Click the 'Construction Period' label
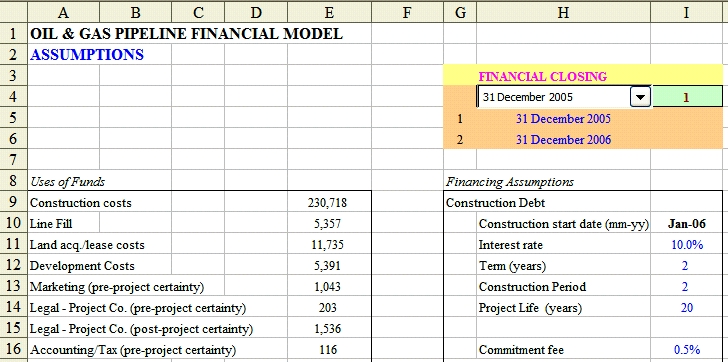This screenshot has height=362, width=728. point(532,287)
